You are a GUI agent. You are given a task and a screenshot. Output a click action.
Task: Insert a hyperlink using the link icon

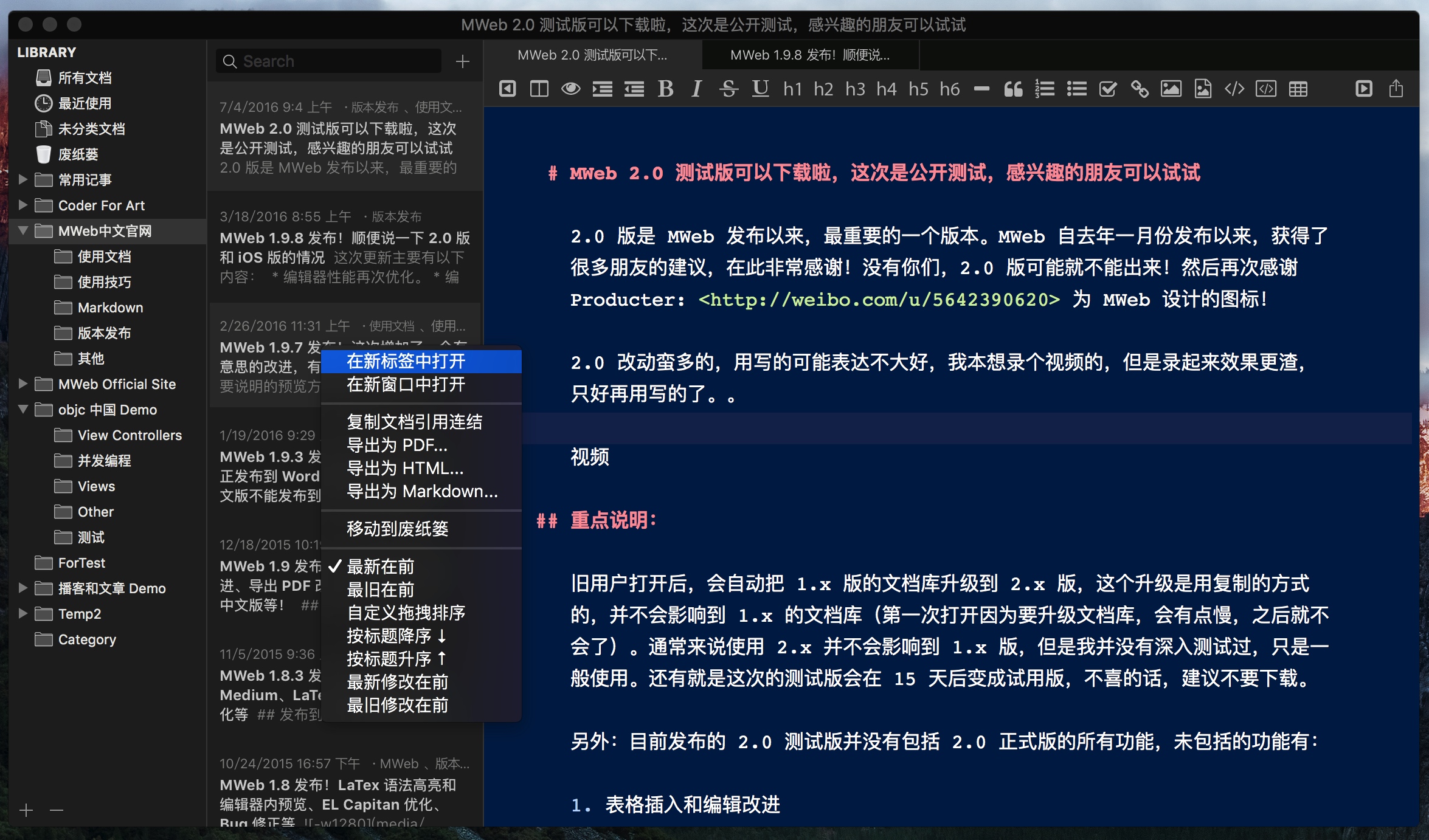pos(1140,89)
